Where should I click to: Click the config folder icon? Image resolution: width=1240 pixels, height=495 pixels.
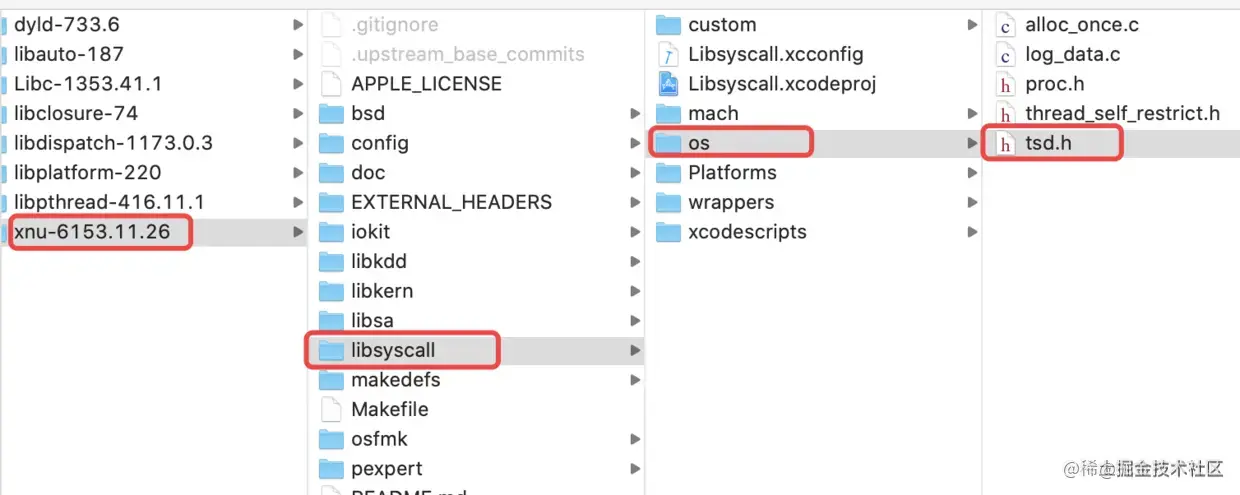point(331,143)
